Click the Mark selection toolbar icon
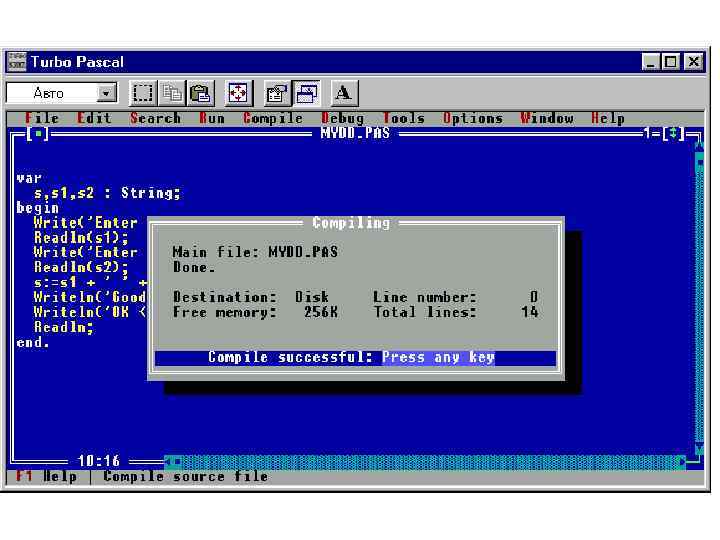The width and height of the screenshot is (720, 540). click(143, 93)
